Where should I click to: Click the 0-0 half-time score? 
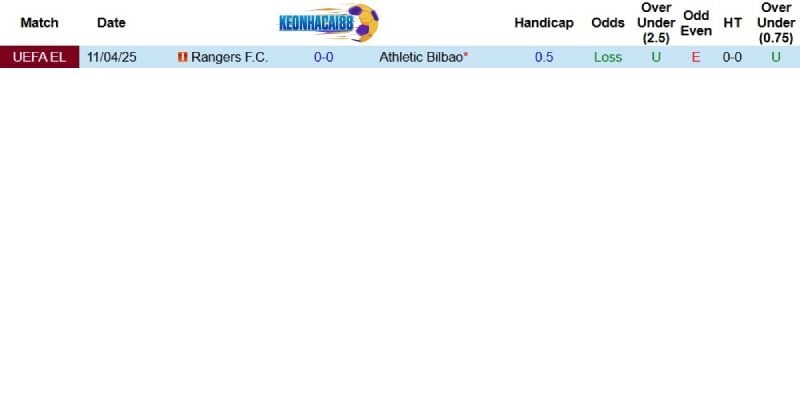(732, 57)
